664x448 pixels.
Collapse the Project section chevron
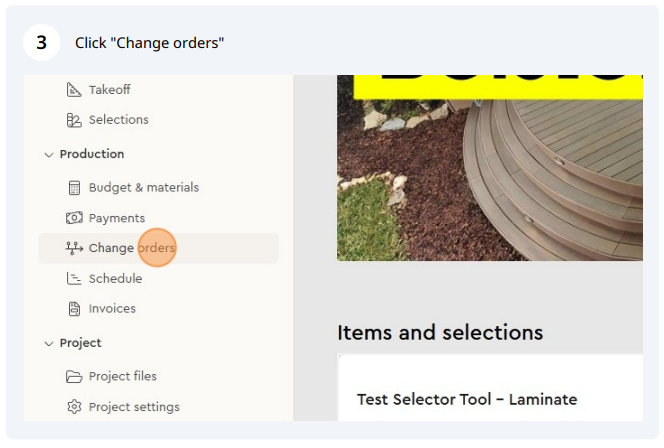(x=49, y=343)
